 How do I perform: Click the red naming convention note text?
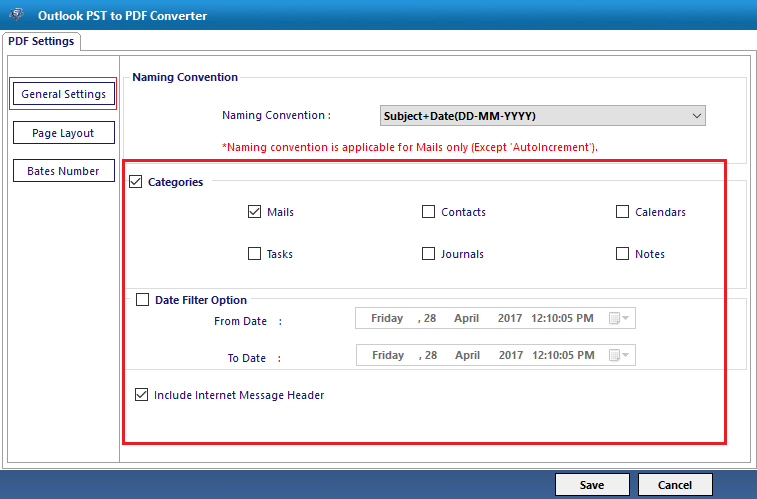click(409, 147)
